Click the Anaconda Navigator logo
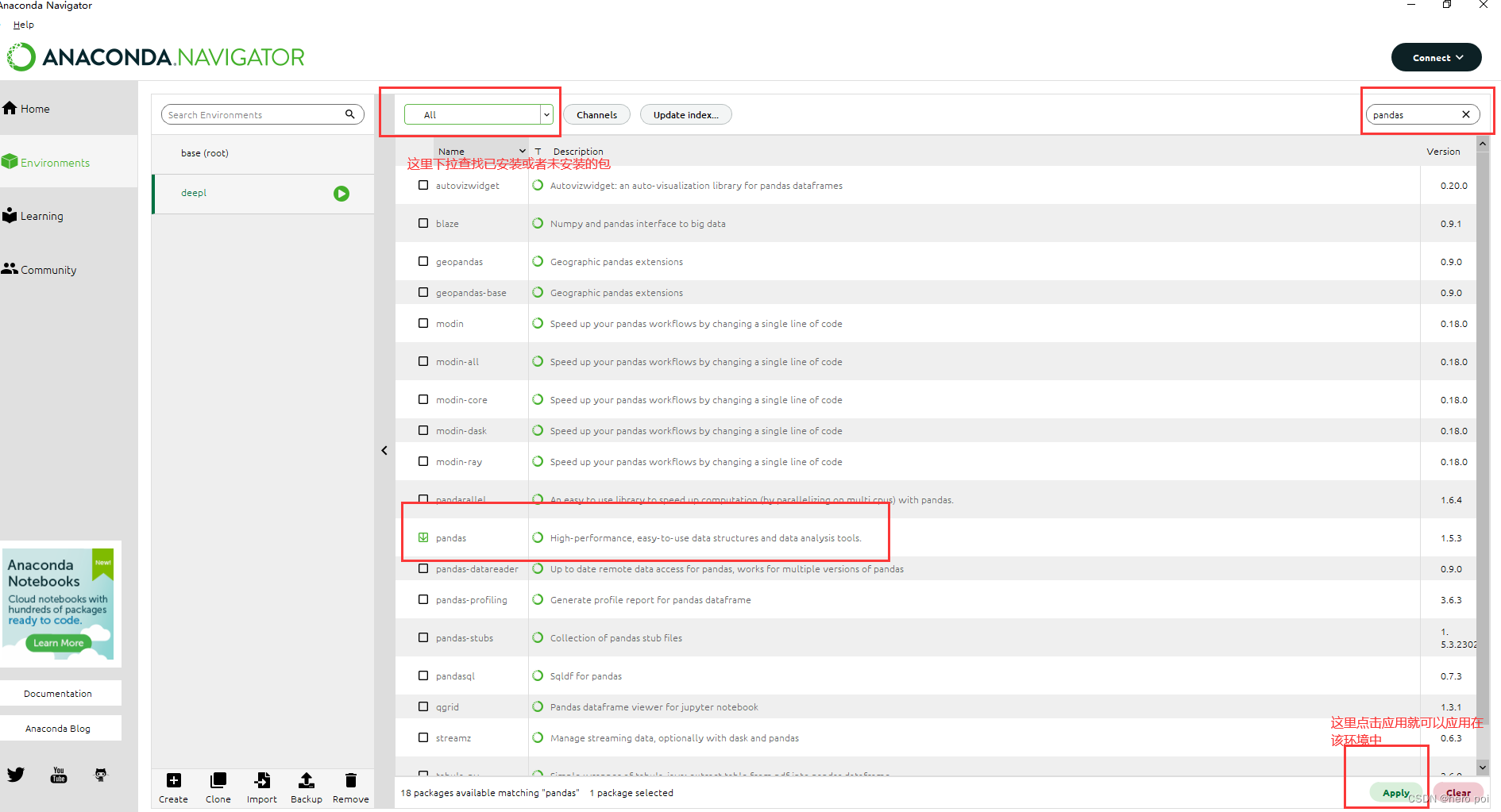Screen dimensions: 1501x812 [156, 57]
